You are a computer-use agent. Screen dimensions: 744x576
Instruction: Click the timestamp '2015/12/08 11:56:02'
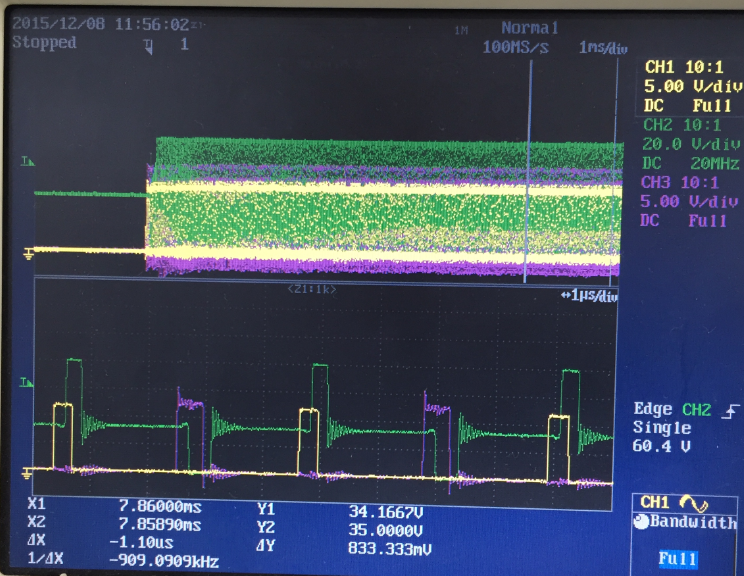coord(101,24)
